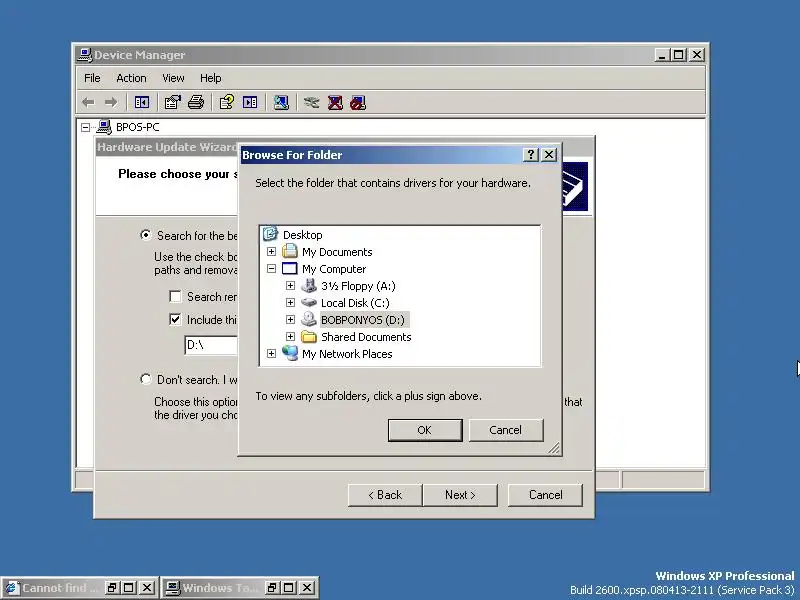This screenshot has height=600, width=800.
Task: Select 'Shared Documents' label
Action: (x=366, y=337)
